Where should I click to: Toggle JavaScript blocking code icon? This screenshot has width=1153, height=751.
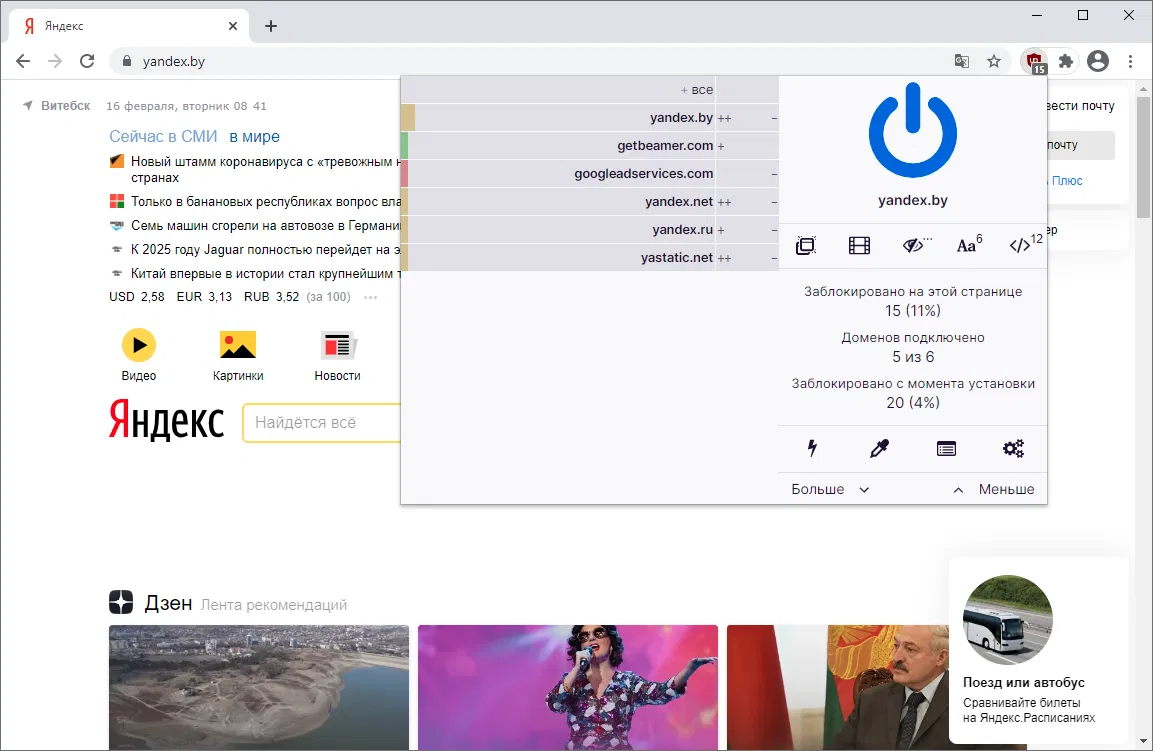[x=1025, y=245]
